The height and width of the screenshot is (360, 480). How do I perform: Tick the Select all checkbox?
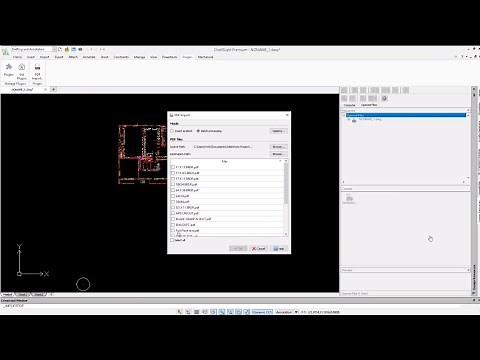coord(172,240)
